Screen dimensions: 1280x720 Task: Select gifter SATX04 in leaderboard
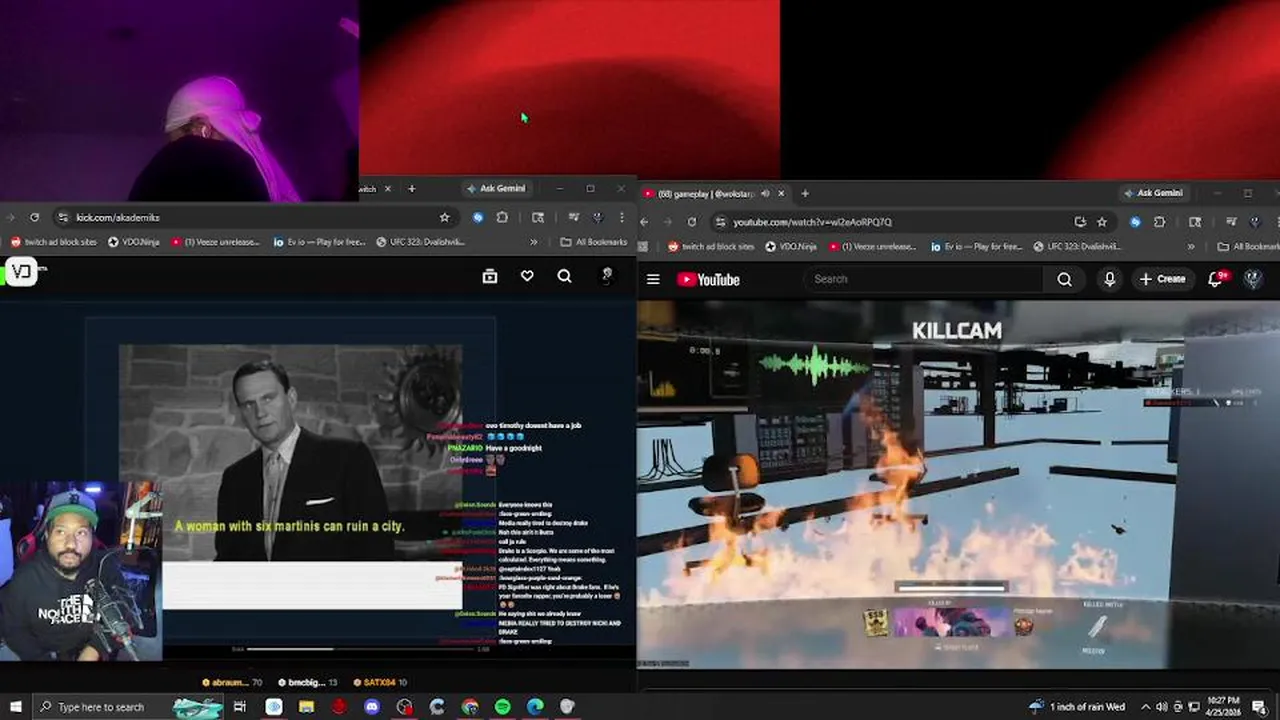click(x=380, y=682)
